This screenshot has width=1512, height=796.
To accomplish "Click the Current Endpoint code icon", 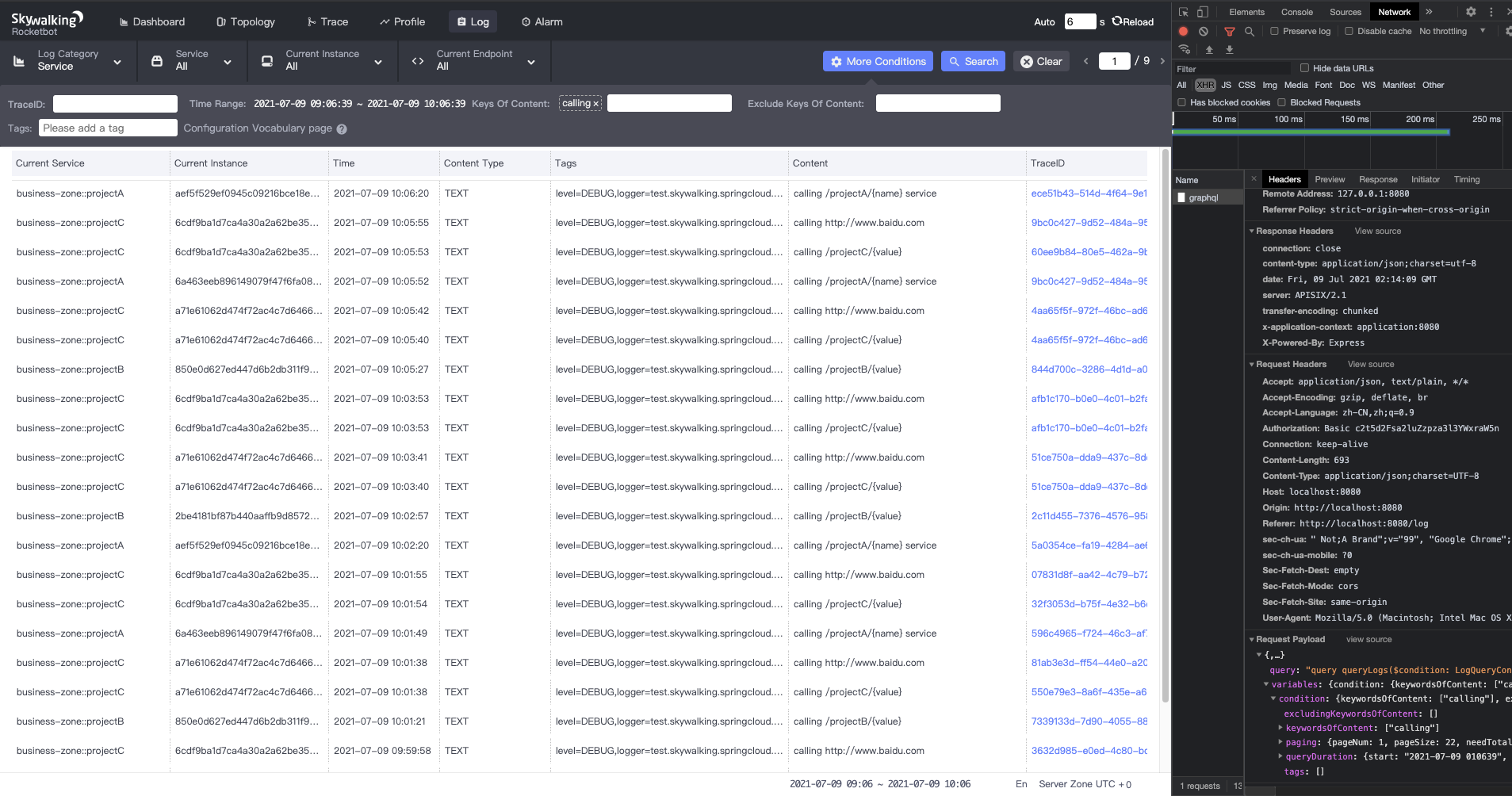I will coord(418,61).
